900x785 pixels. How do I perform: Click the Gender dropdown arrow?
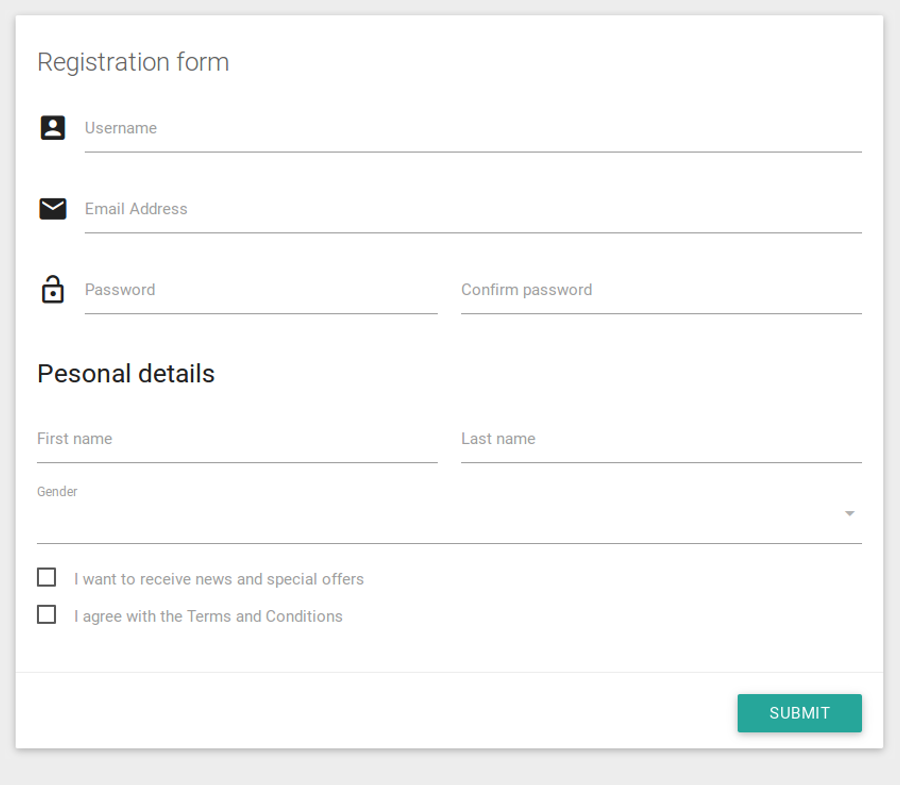pyautogui.click(x=849, y=514)
